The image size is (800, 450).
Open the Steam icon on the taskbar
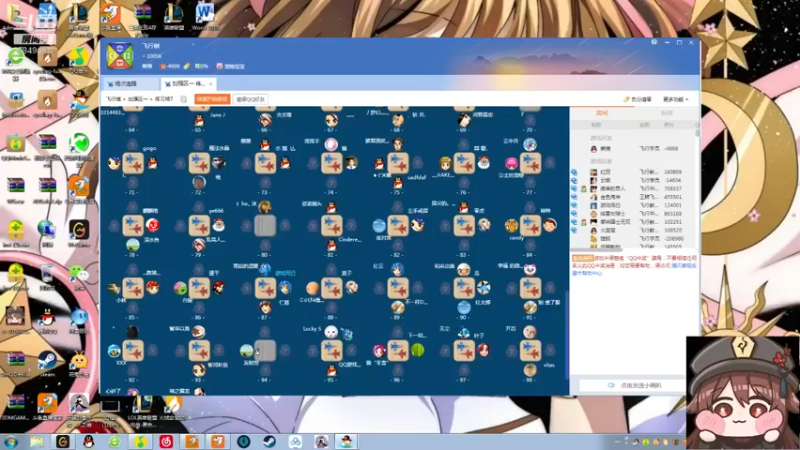[269, 442]
